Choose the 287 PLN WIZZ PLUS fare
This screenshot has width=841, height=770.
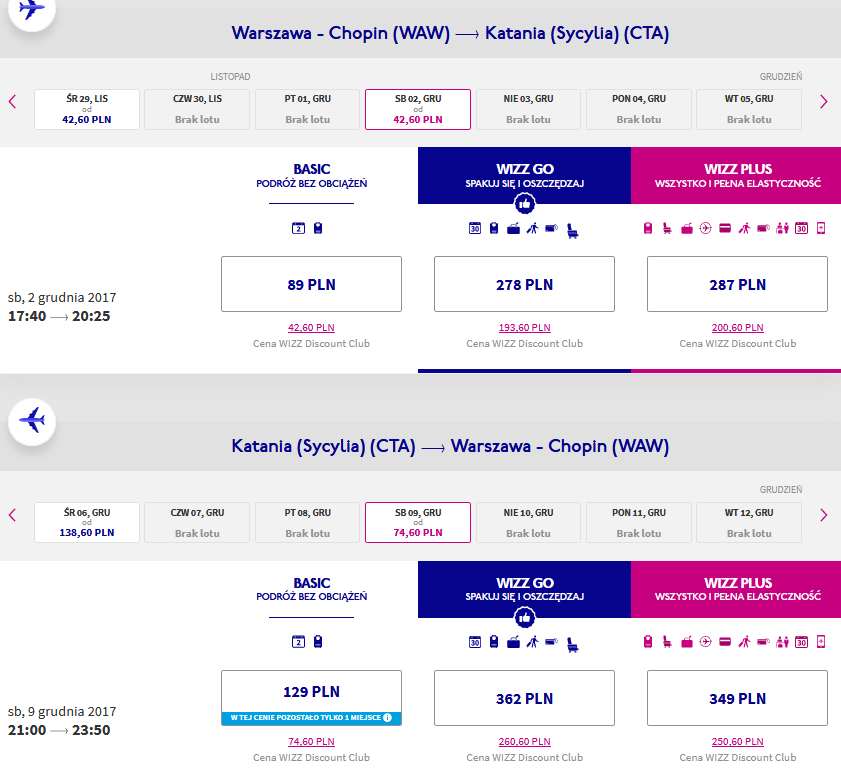pyautogui.click(x=737, y=284)
